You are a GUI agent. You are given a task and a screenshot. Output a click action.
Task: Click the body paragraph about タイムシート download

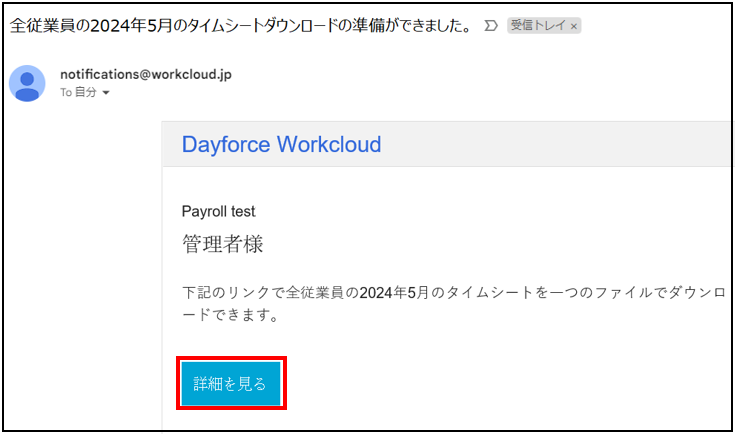[453, 304]
